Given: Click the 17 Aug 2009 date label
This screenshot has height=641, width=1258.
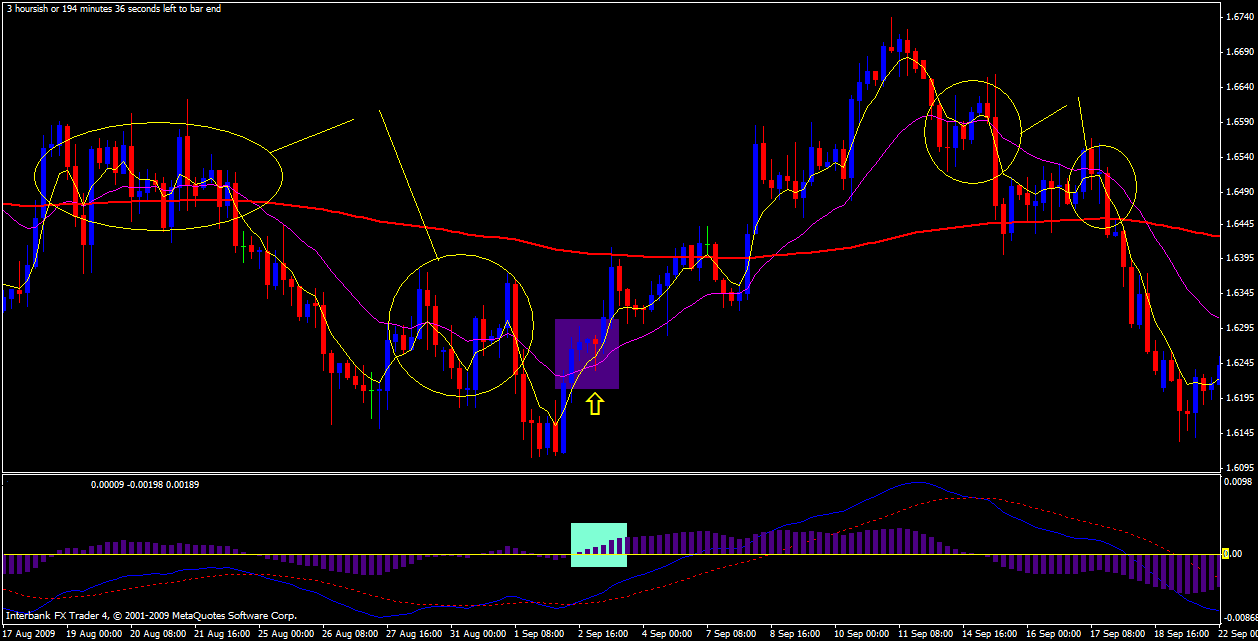Looking at the screenshot, I should pos(30,634).
